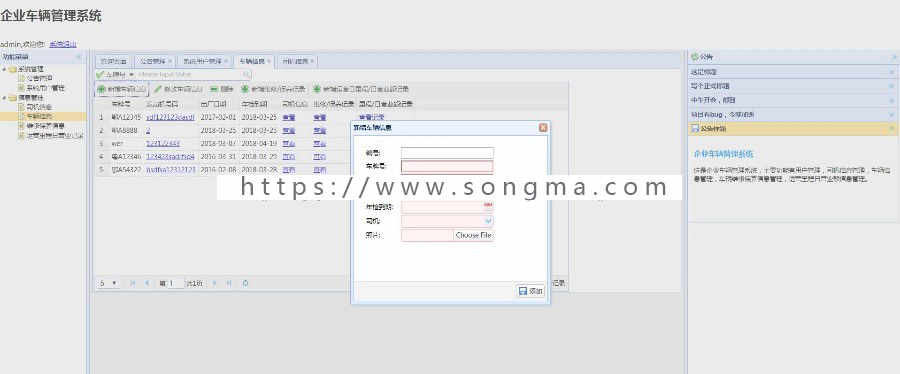
Task: Collapse the highlighted 公告详细 header
Action: (x=793, y=128)
